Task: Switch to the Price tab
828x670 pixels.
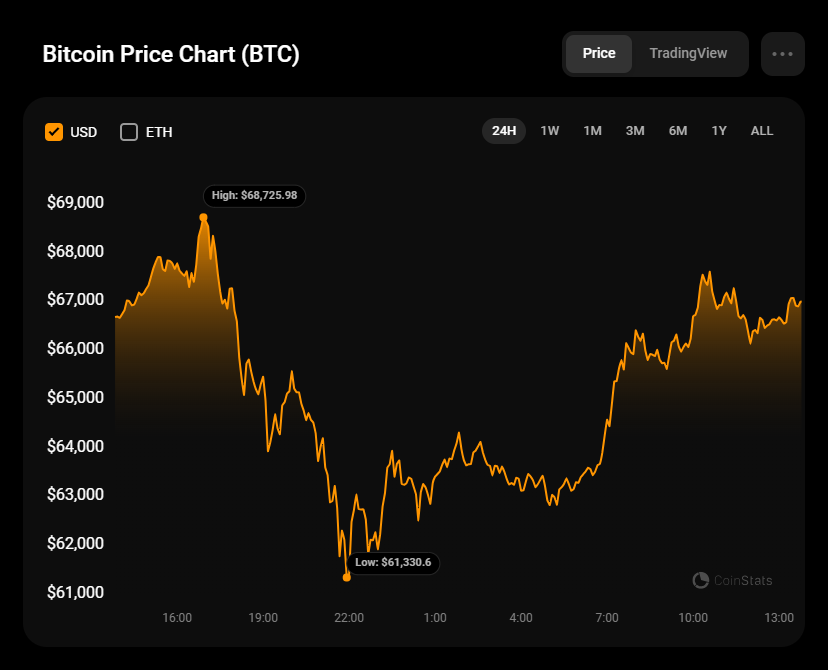Action: tap(599, 54)
